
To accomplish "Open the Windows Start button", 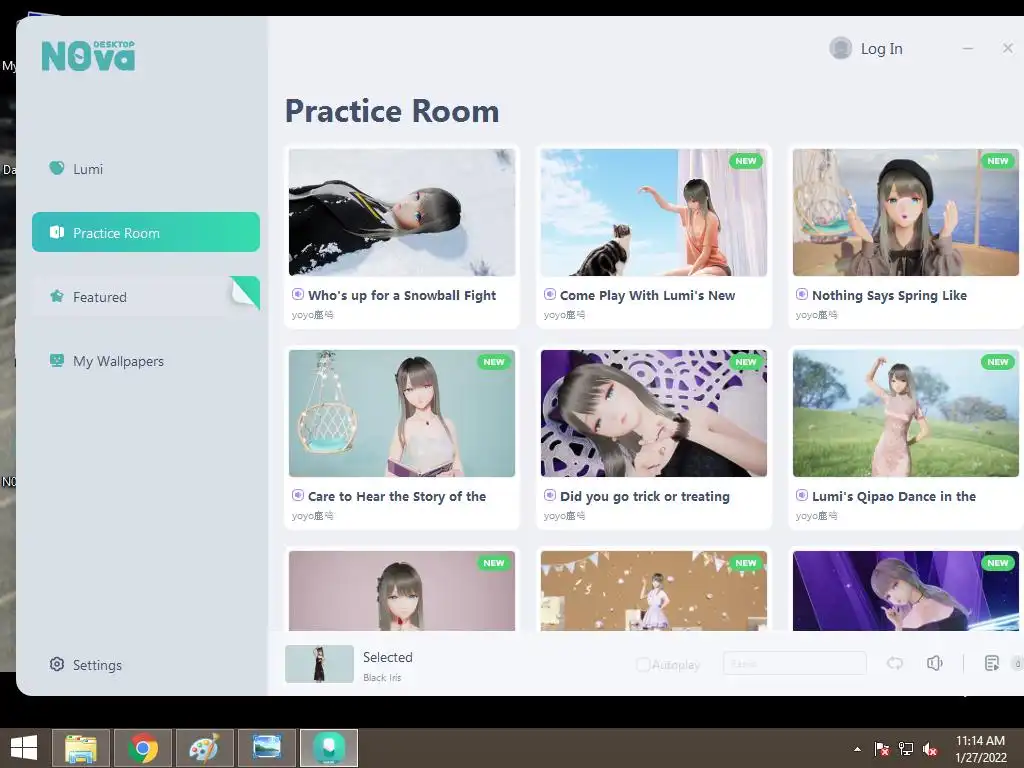I will [24, 748].
